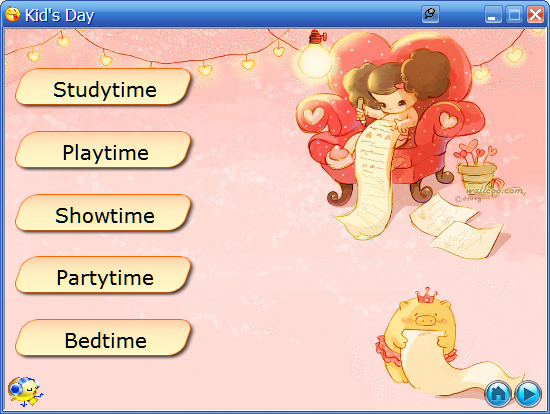This screenshot has height=414, width=550.
Task: Open the Kid's Day smiley system menu
Action: 13,14
